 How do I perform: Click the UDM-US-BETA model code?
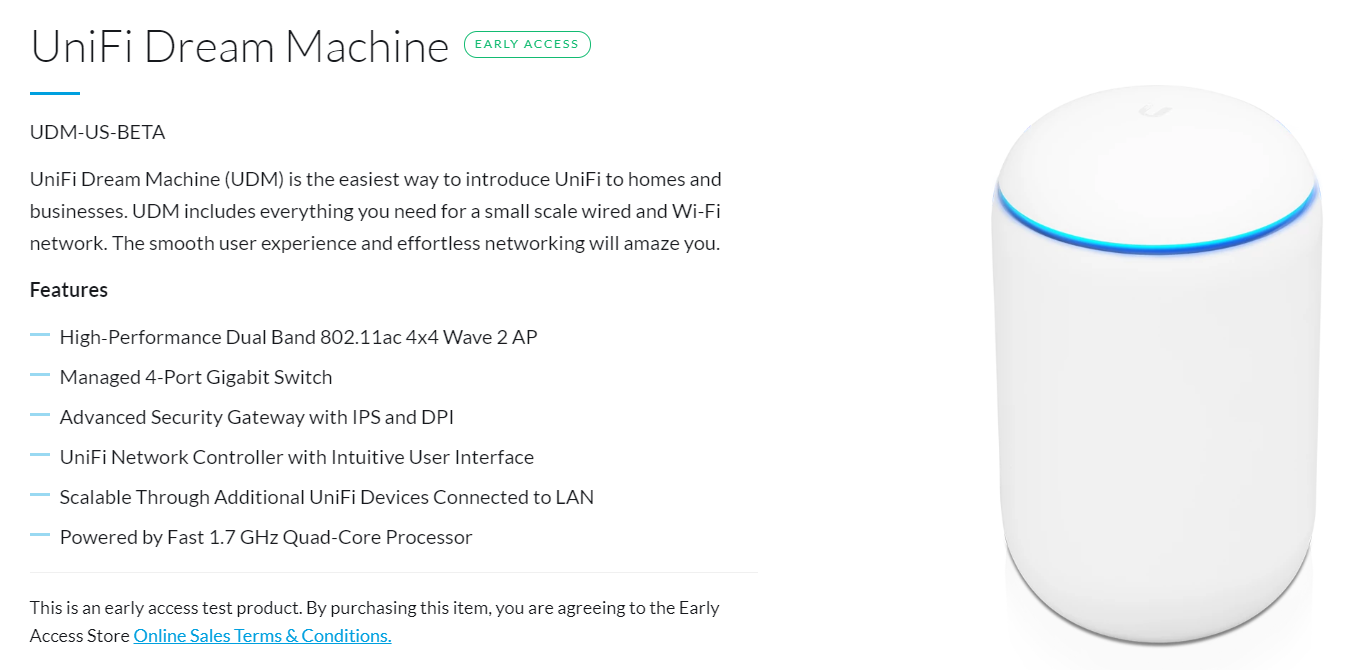98,132
